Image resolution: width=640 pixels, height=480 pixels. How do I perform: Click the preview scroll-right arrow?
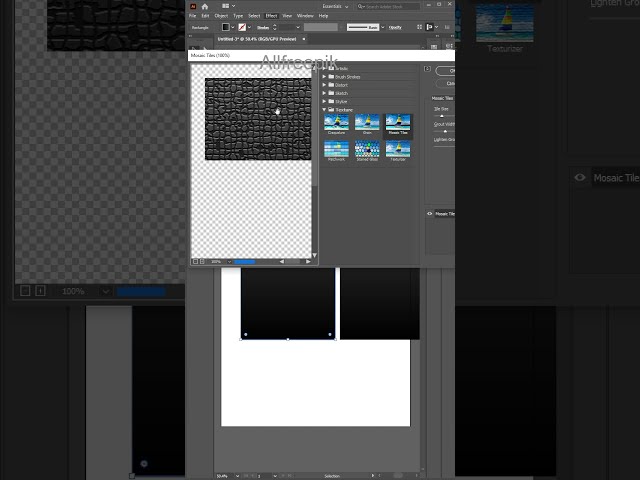click(x=308, y=262)
